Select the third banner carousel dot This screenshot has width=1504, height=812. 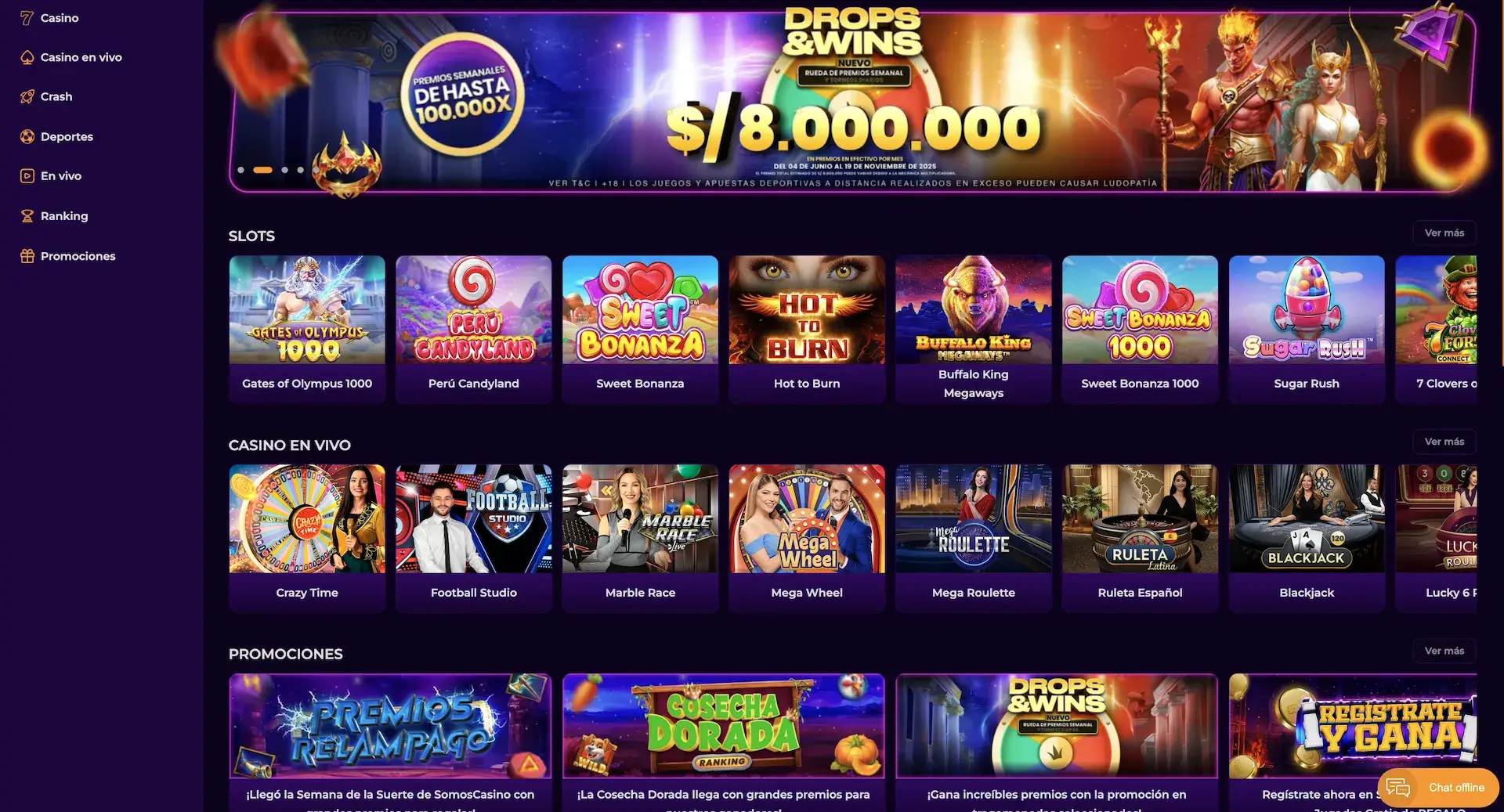[x=284, y=170]
